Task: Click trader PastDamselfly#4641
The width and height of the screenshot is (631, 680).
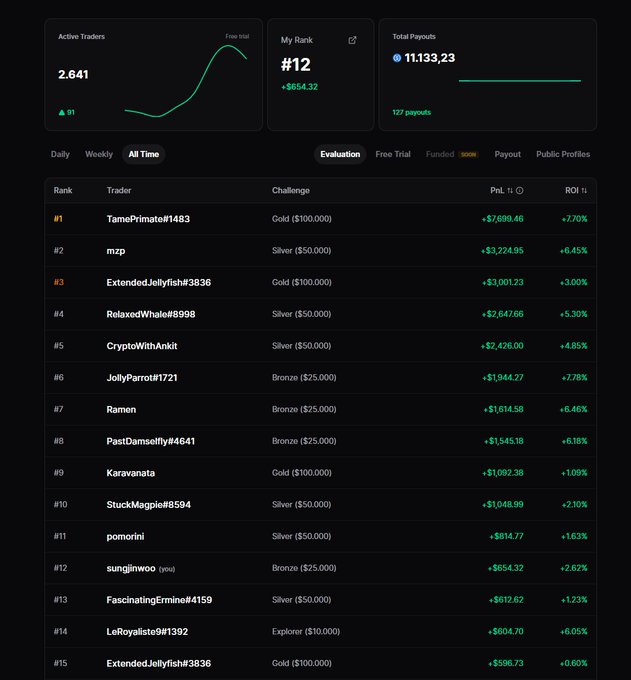Action: coord(150,441)
